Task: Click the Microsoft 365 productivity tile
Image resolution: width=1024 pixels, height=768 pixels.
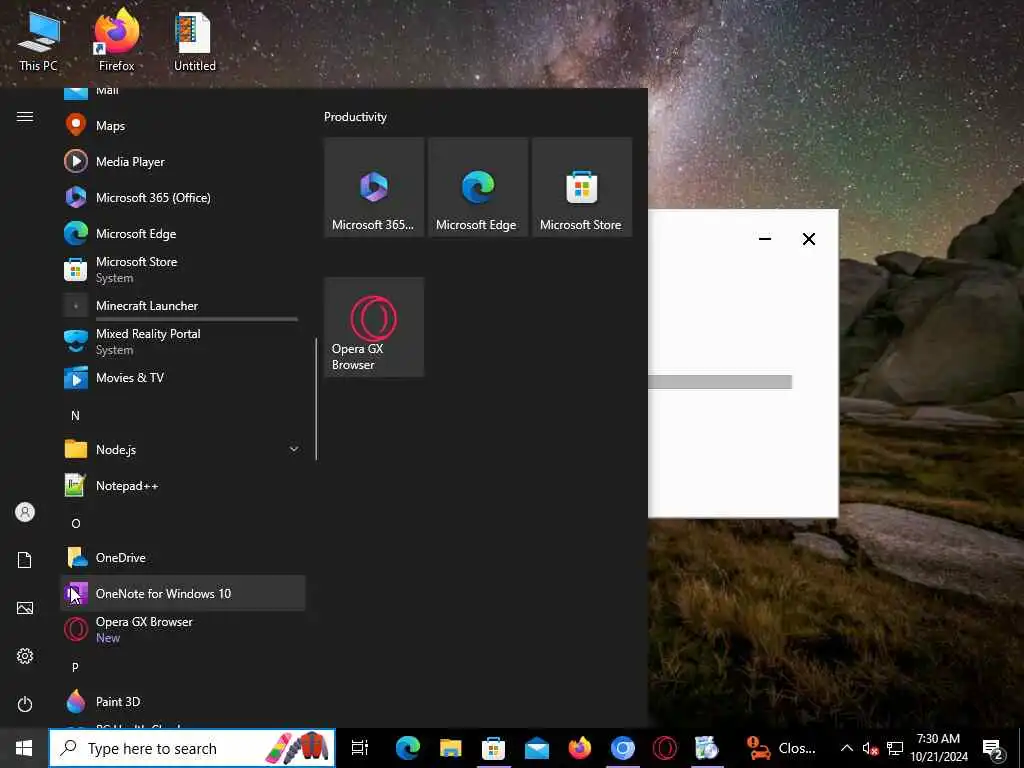Action: point(374,187)
